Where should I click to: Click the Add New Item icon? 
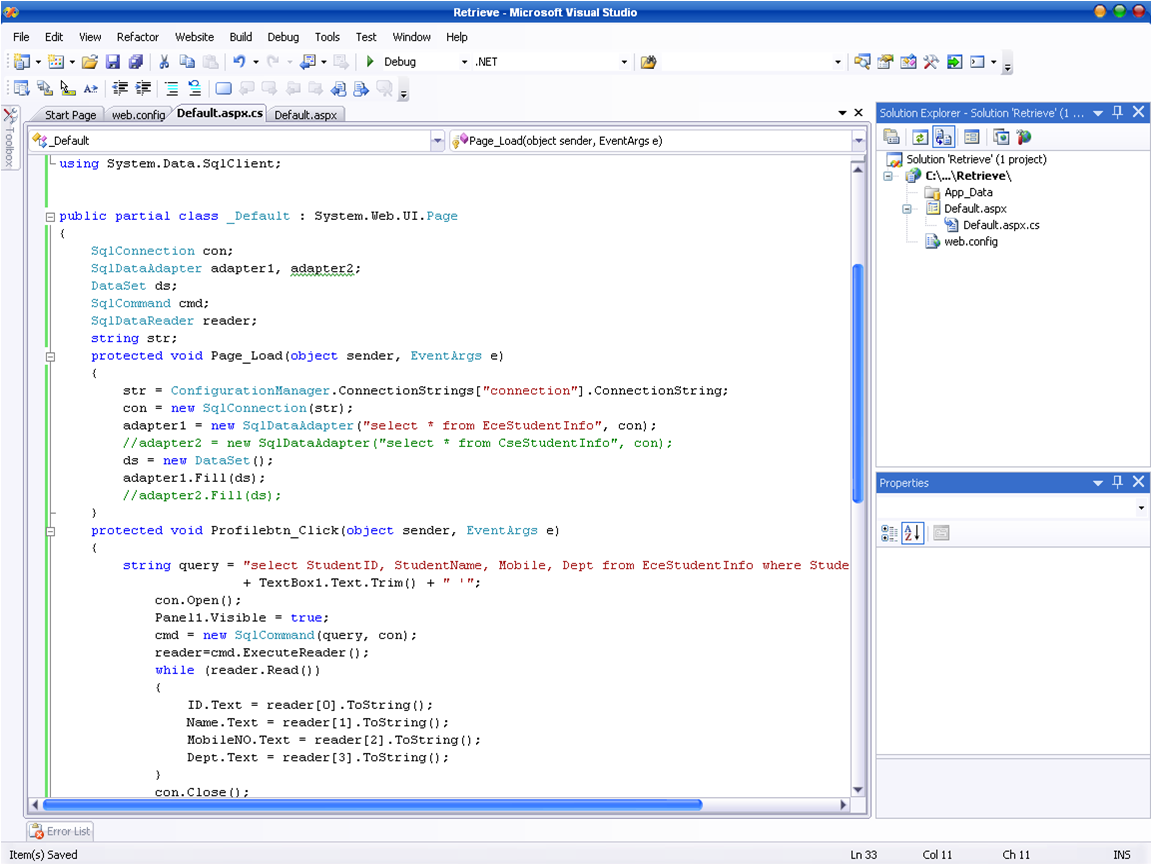click(56, 62)
